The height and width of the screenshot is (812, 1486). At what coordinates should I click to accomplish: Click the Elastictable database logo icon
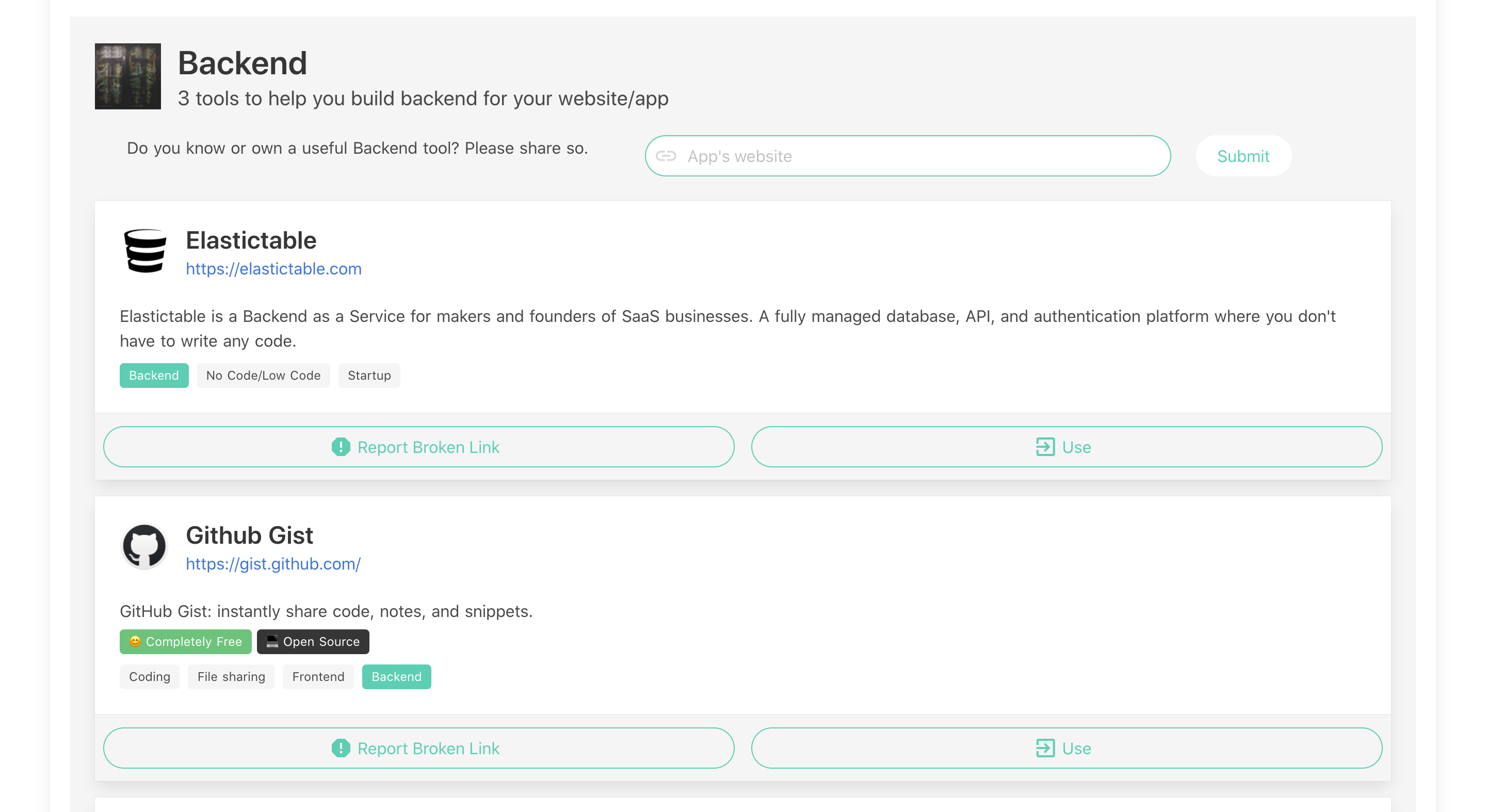coord(145,251)
